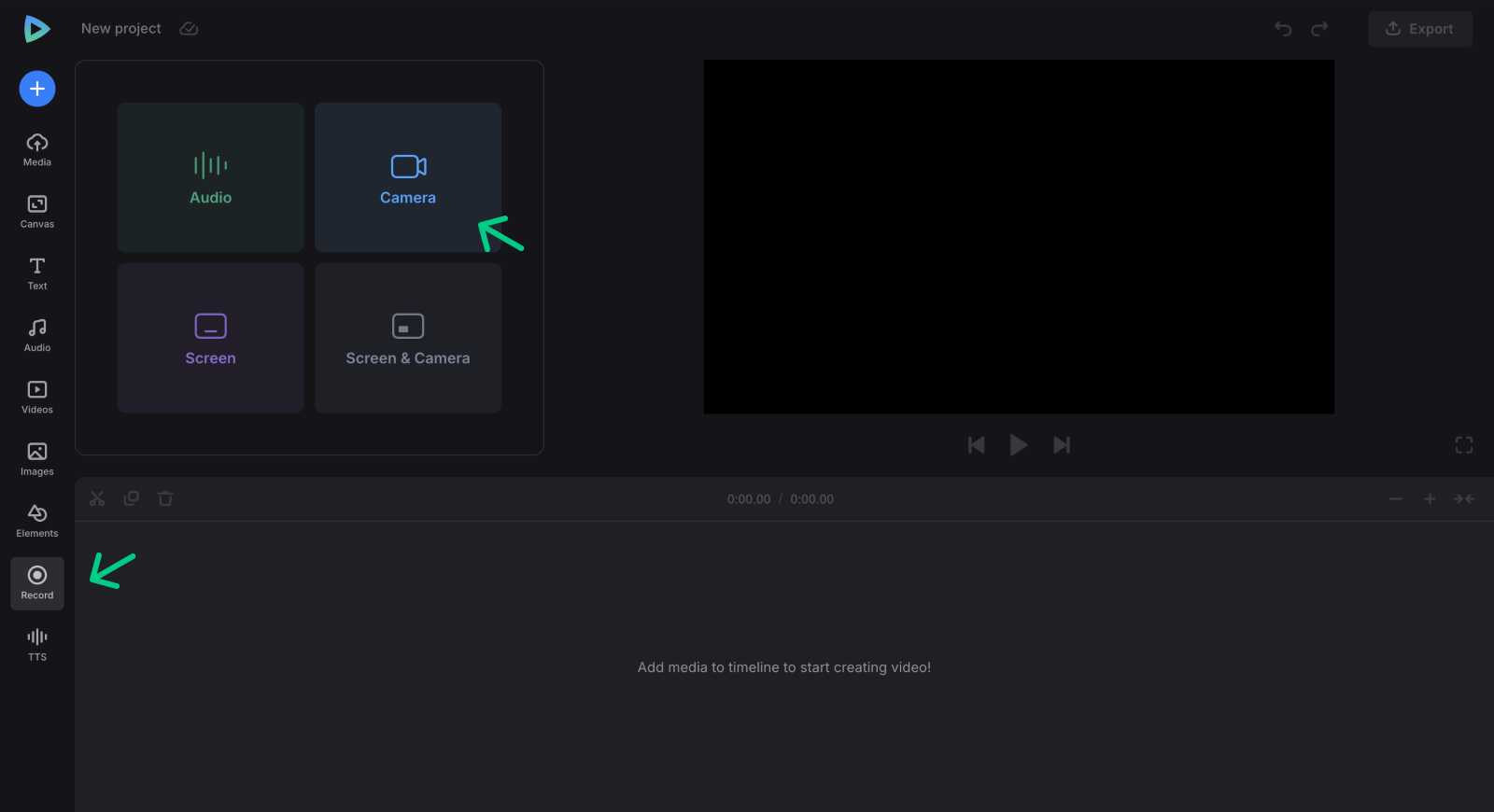Open the Audio library in sidebar
Screen dimensions: 1494x812
[x=37, y=335]
